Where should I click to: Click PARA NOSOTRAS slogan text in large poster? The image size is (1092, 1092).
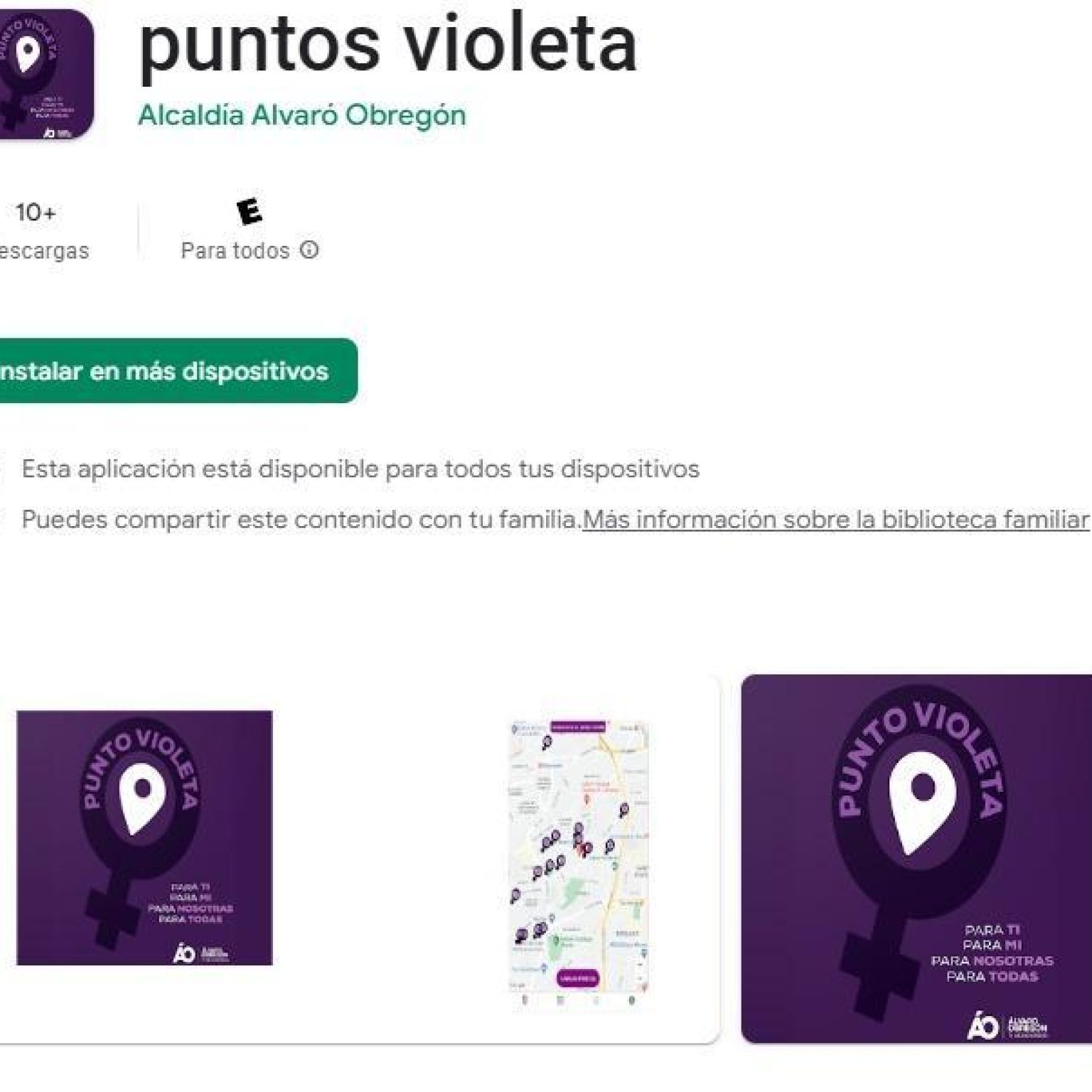coord(992,960)
